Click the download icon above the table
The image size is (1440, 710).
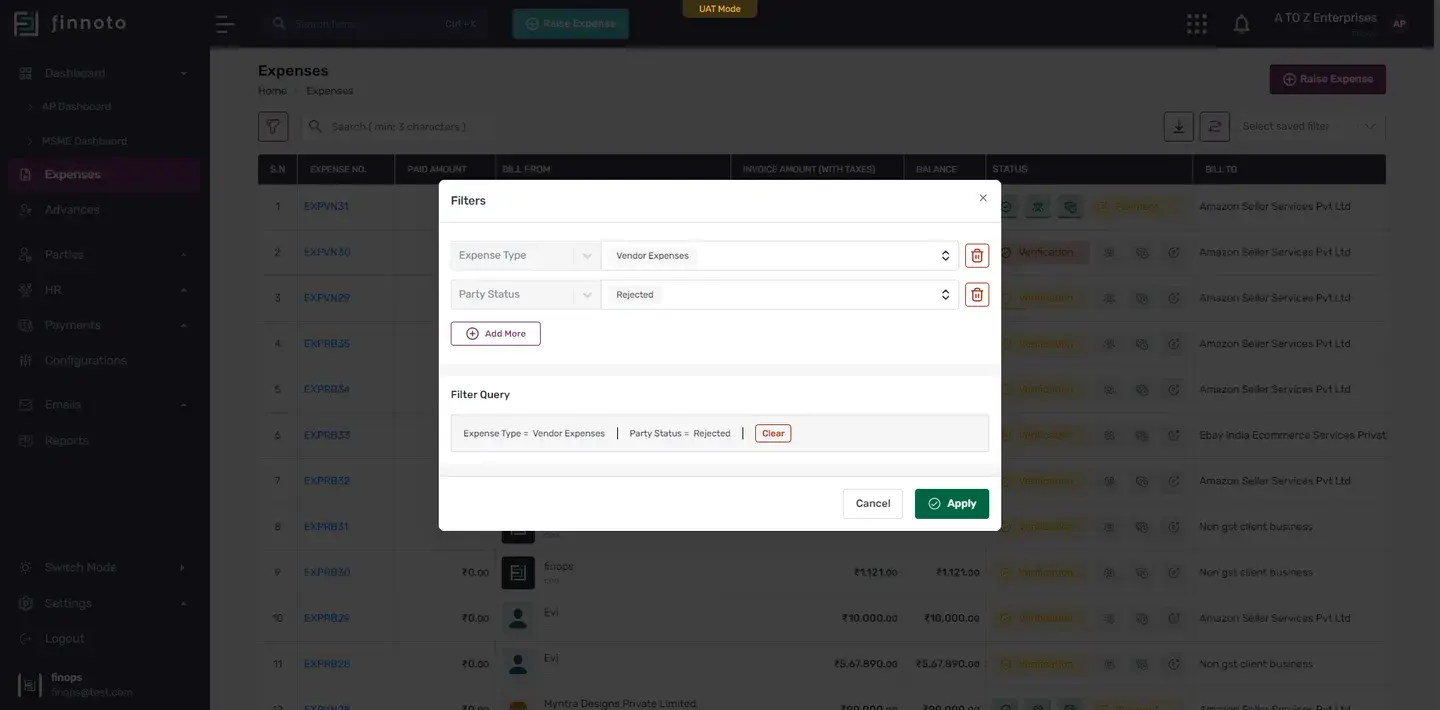click(x=1179, y=127)
